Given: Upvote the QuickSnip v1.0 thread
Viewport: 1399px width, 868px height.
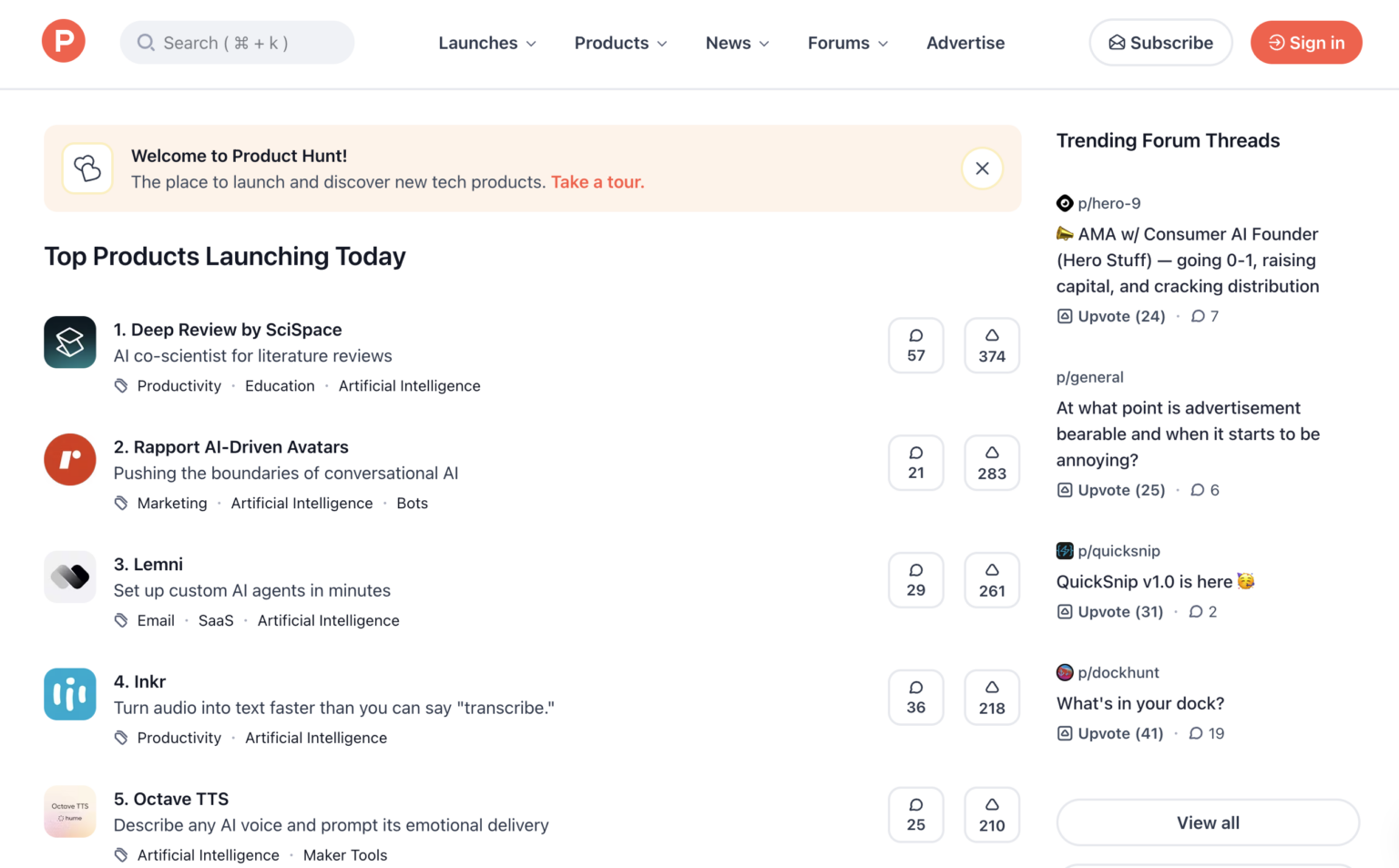Looking at the screenshot, I should tap(1109, 611).
